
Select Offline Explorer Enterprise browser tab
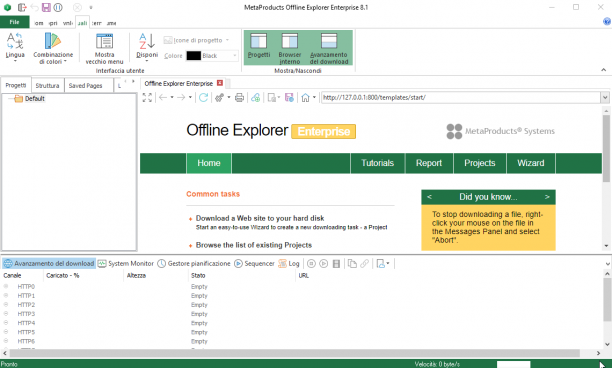coord(178,84)
